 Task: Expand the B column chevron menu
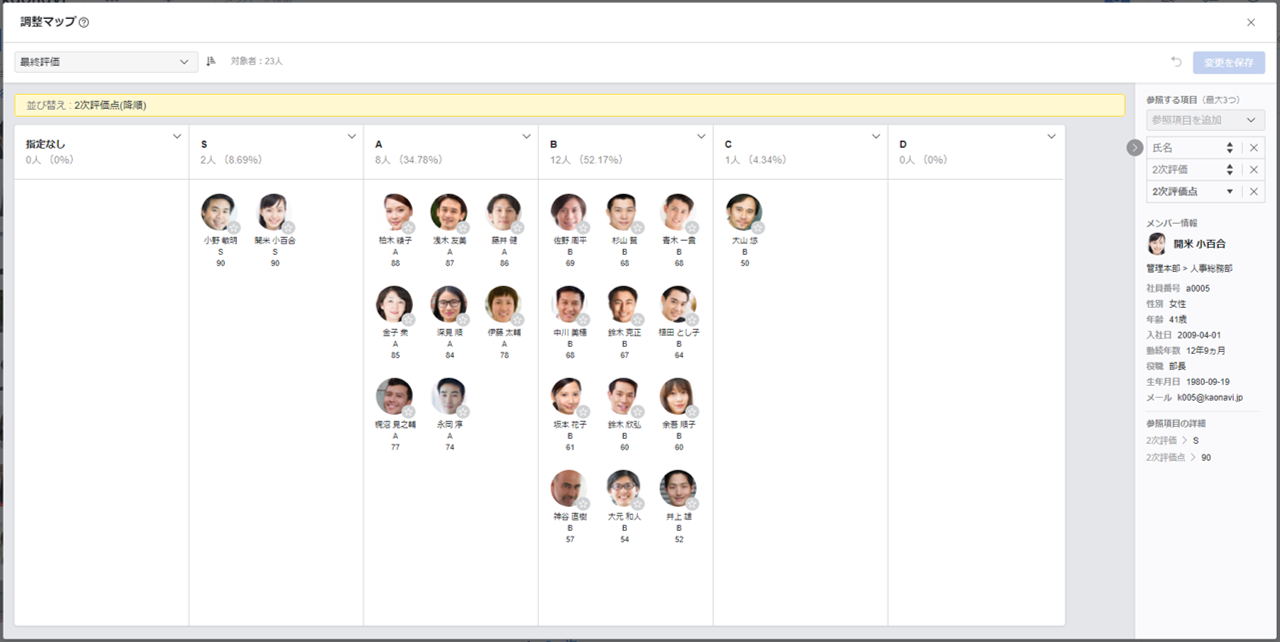[701, 137]
